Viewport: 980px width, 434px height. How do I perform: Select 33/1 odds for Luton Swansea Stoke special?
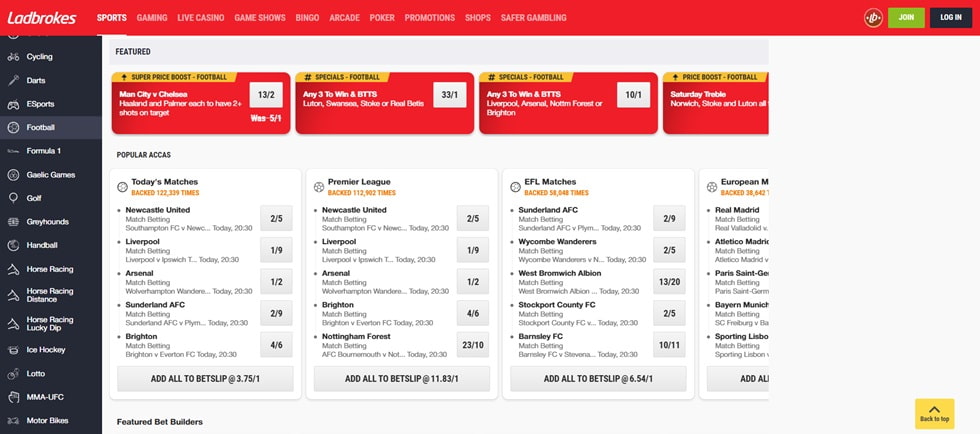click(x=449, y=95)
